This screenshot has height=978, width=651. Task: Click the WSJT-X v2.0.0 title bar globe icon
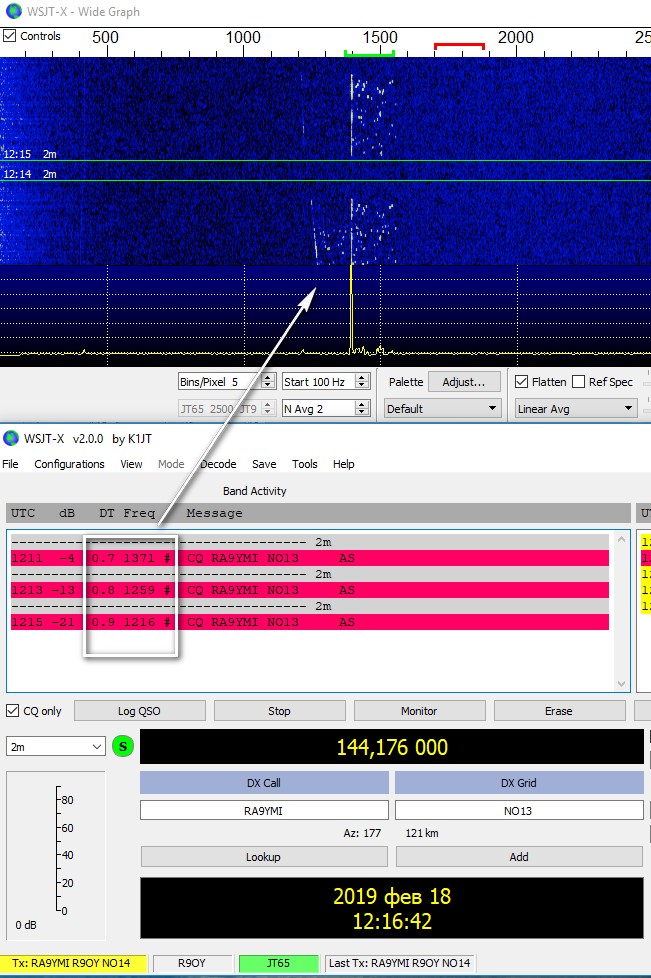11,439
